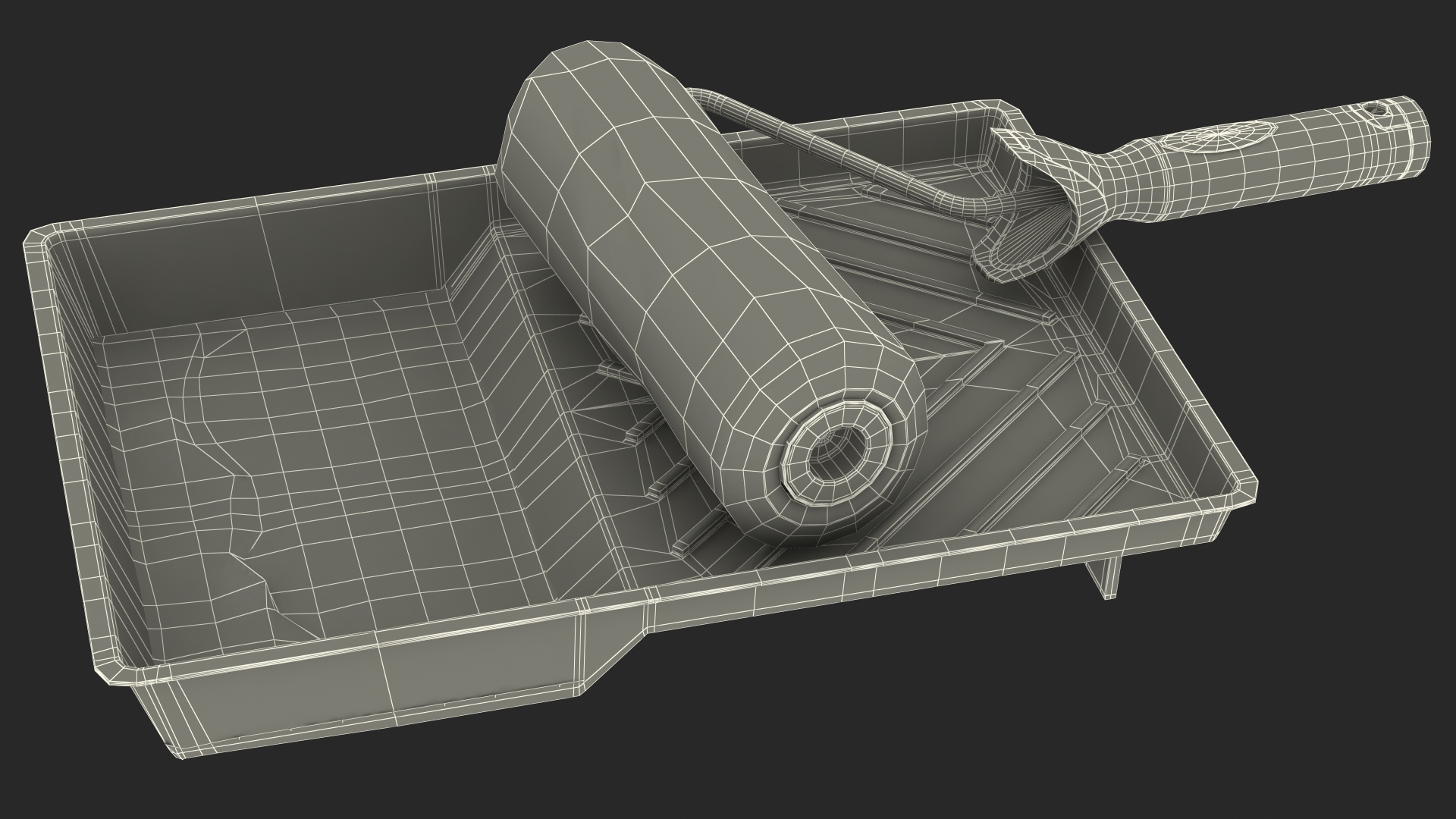
Task: Click the empty dark background area
Action: (227, 91)
